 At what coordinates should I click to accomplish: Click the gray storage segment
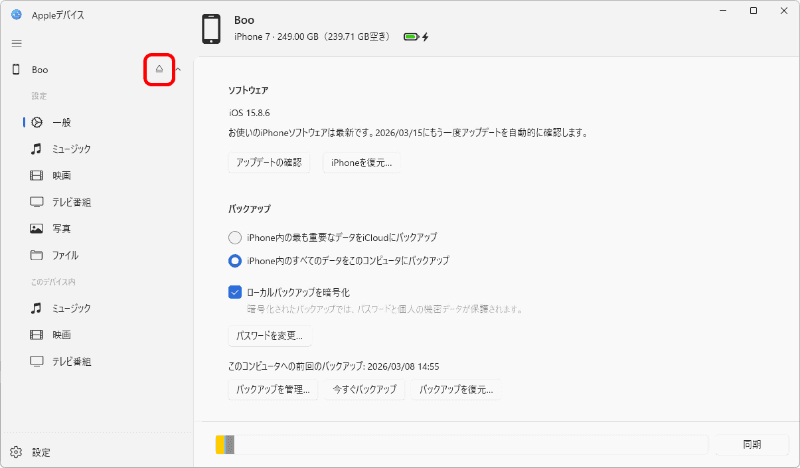click(230, 445)
